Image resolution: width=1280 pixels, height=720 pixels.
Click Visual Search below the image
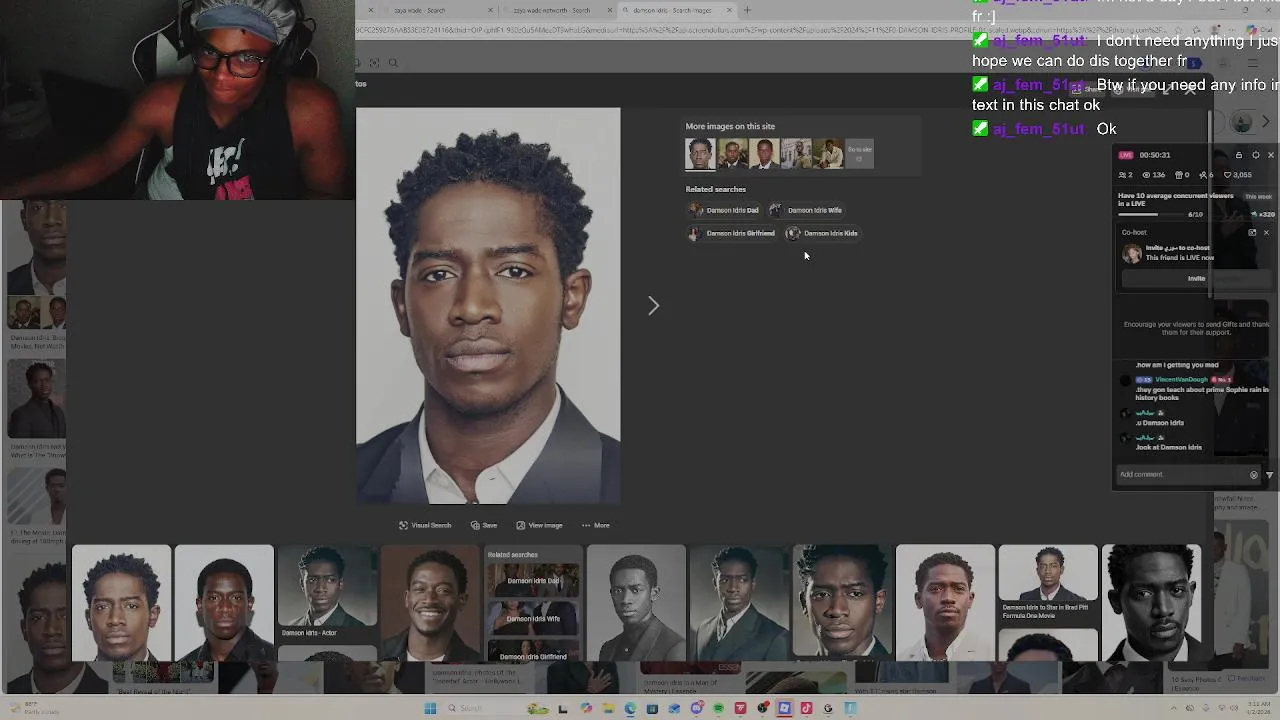pos(425,525)
